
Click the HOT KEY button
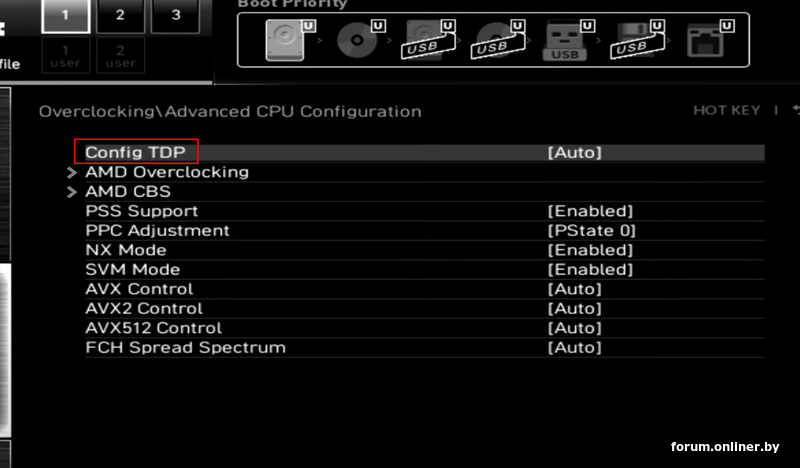point(726,111)
